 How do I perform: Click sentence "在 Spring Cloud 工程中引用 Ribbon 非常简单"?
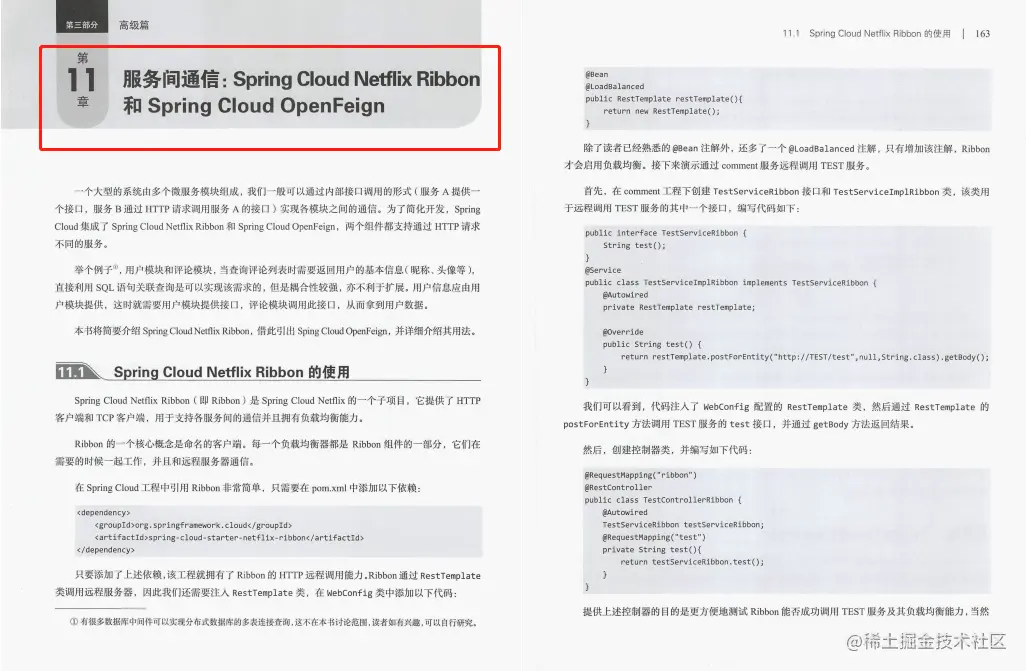pyautogui.click(x=247, y=488)
